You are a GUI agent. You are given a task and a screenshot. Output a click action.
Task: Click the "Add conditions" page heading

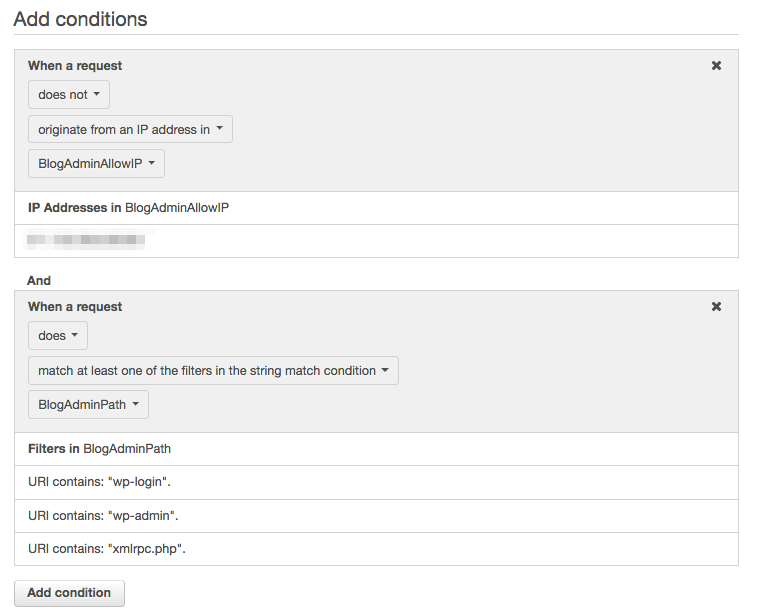tap(80, 19)
